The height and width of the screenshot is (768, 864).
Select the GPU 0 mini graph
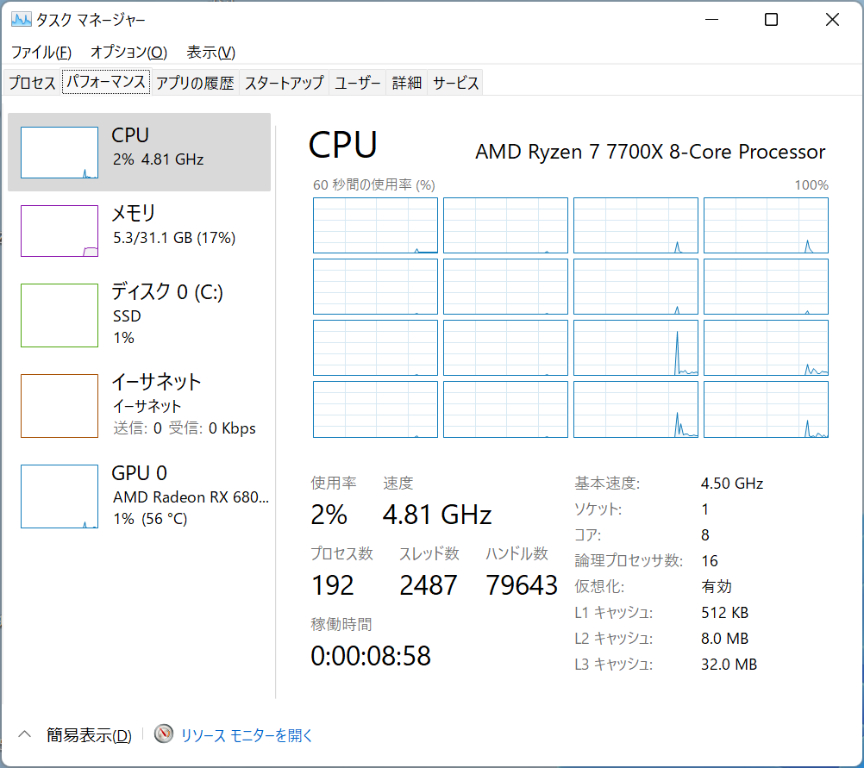(60, 496)
